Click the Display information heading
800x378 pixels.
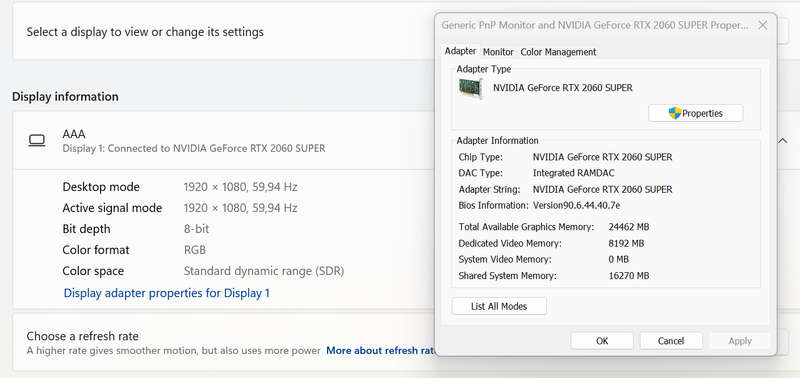pyautogui.click(x=65, y=96)
